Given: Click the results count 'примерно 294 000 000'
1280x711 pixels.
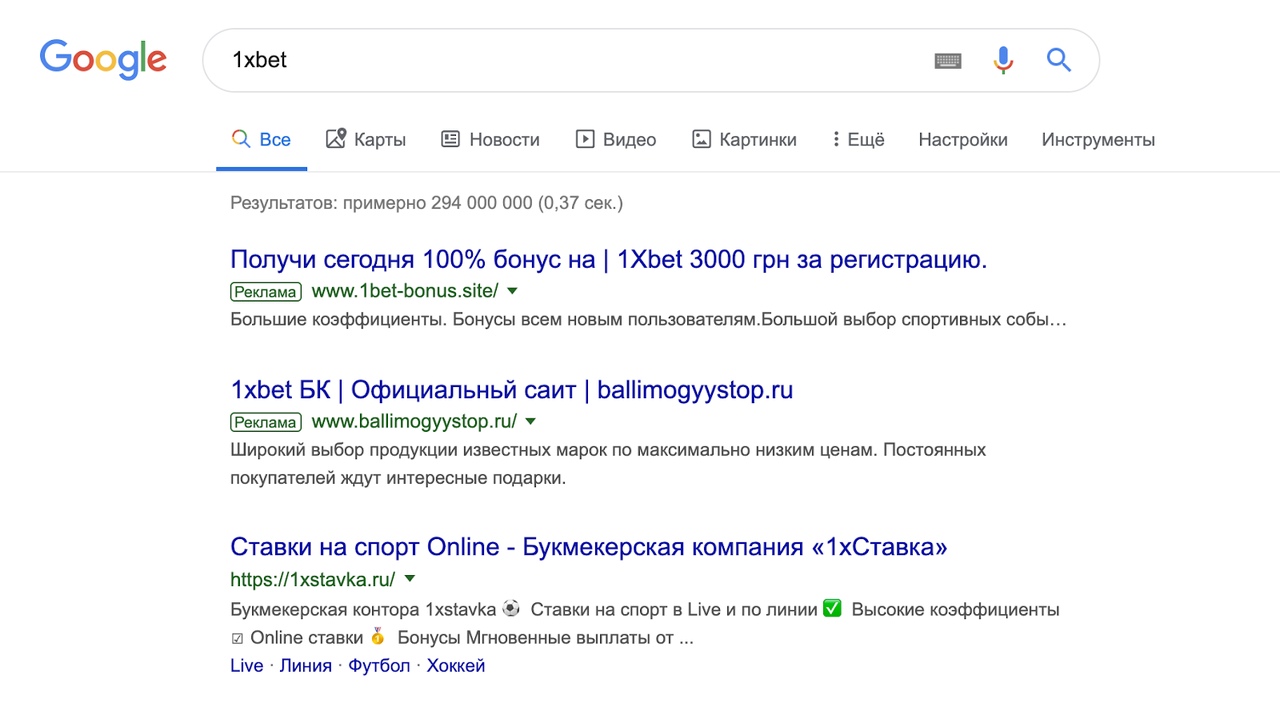Looking at the screenshot, I should (x=438, y=203).
